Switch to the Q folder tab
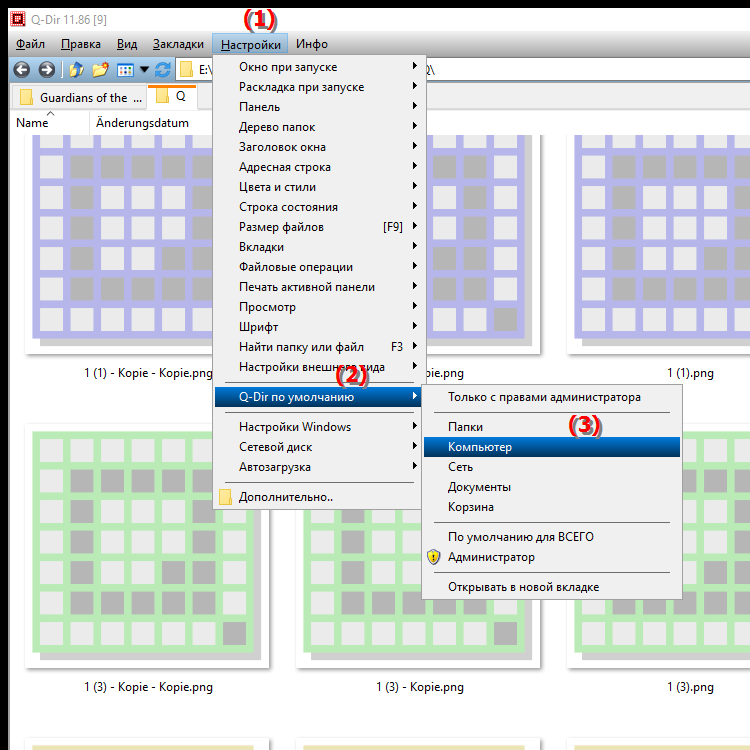 172,96
